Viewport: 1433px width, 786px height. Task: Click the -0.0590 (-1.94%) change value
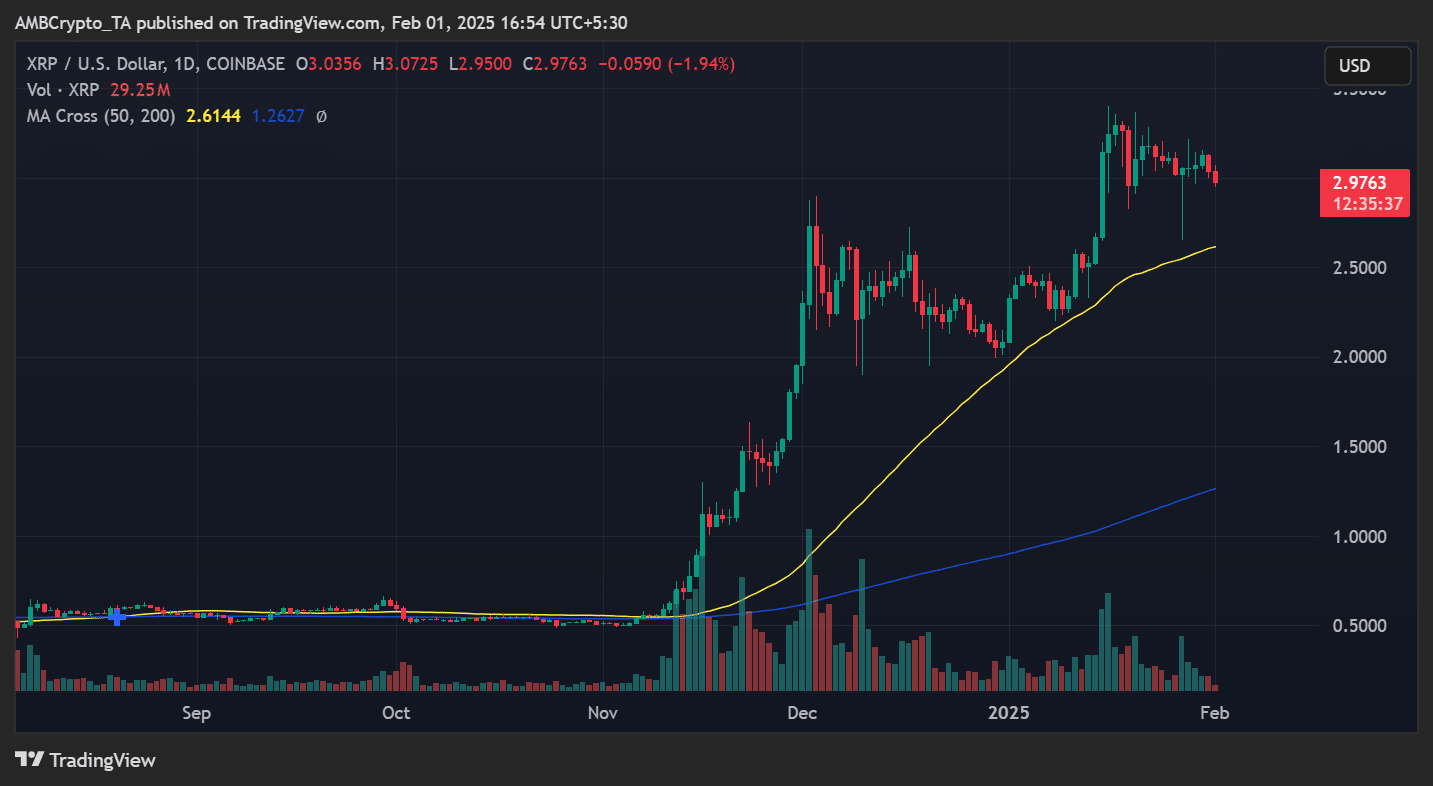click(666, 64)
